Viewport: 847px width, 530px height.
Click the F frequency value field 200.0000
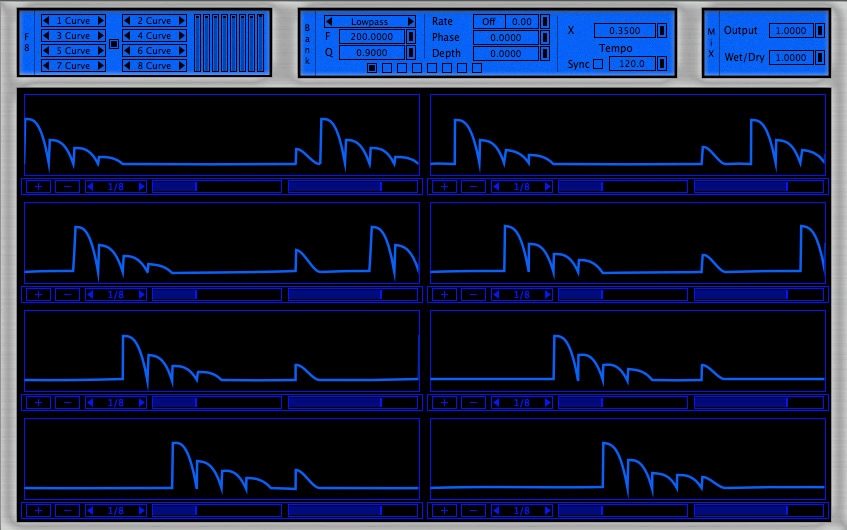(372, 37)
